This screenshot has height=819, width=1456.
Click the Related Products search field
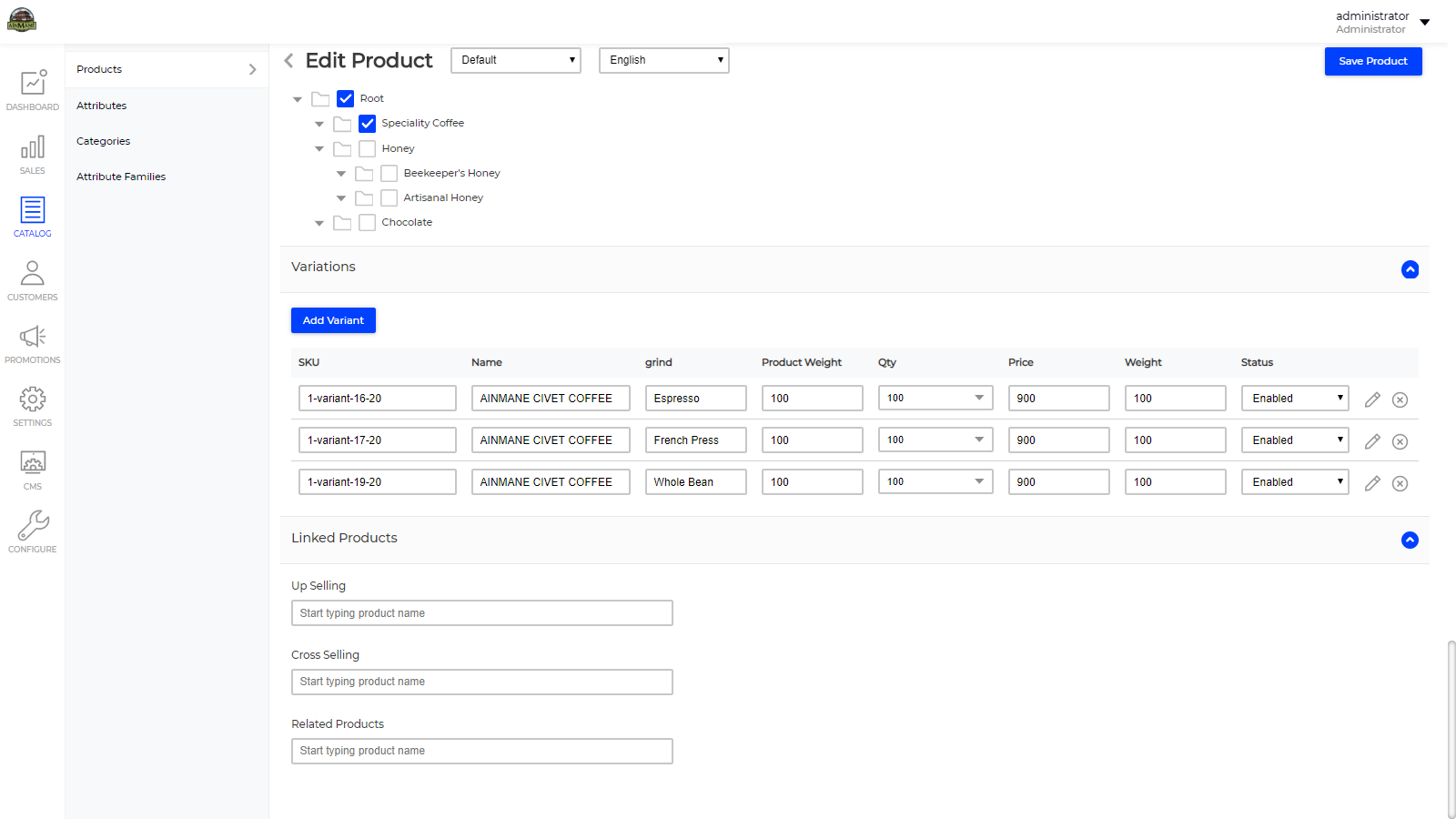[x=482, y=751]
